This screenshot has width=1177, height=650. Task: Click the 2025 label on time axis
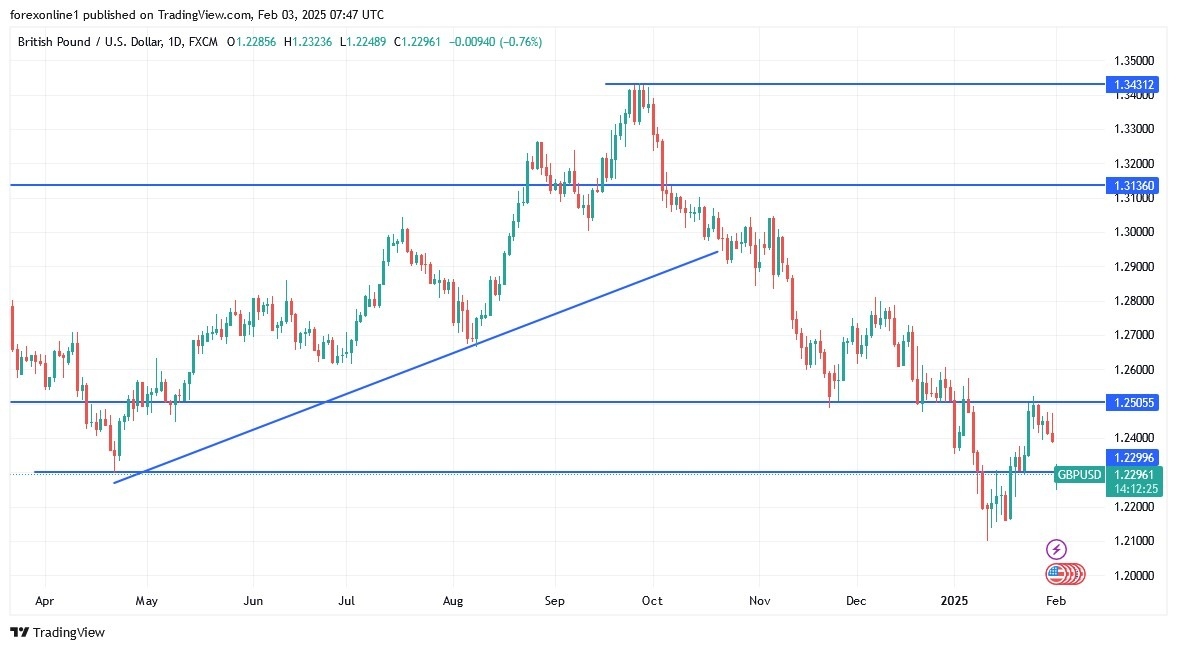tap(953, 601)
